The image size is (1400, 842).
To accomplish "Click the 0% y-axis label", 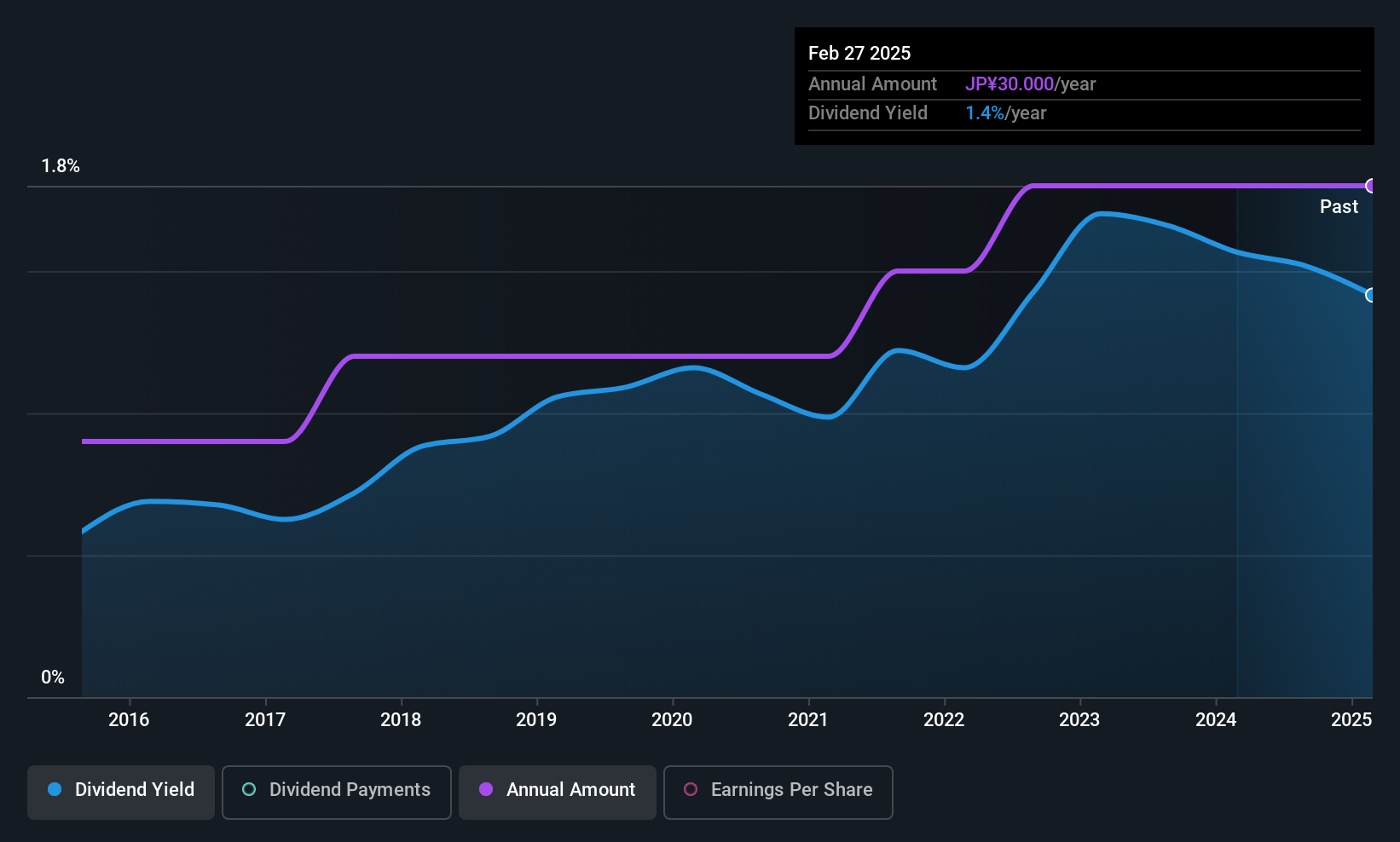I will pos(53,678).
